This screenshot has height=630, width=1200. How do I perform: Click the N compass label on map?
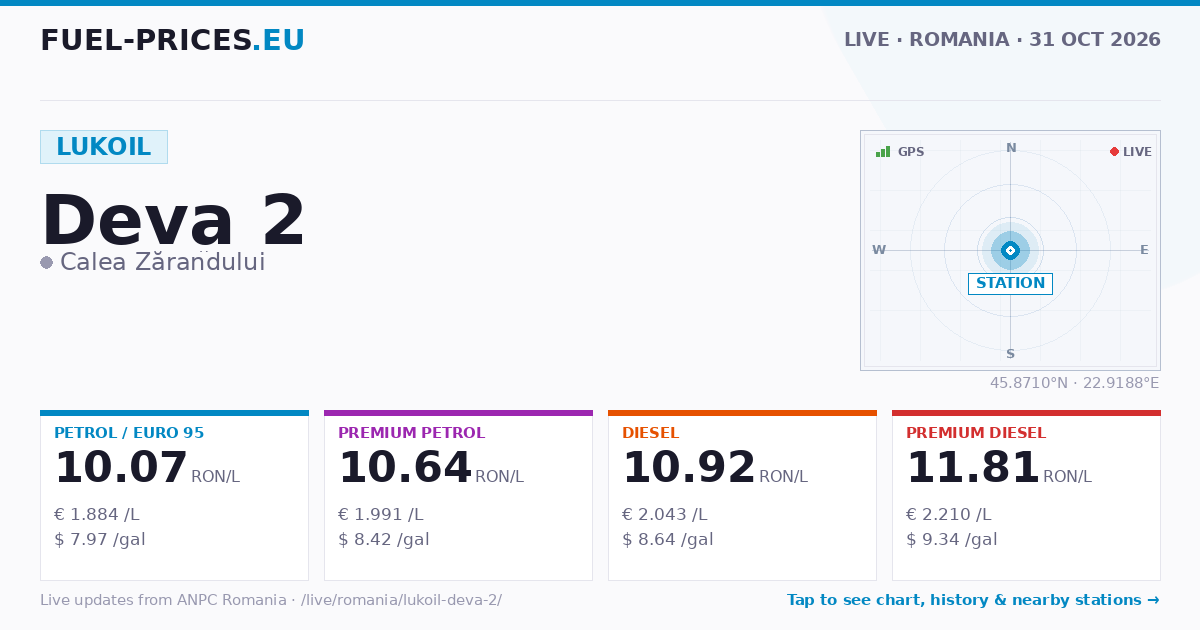[x=1011, y=148]
